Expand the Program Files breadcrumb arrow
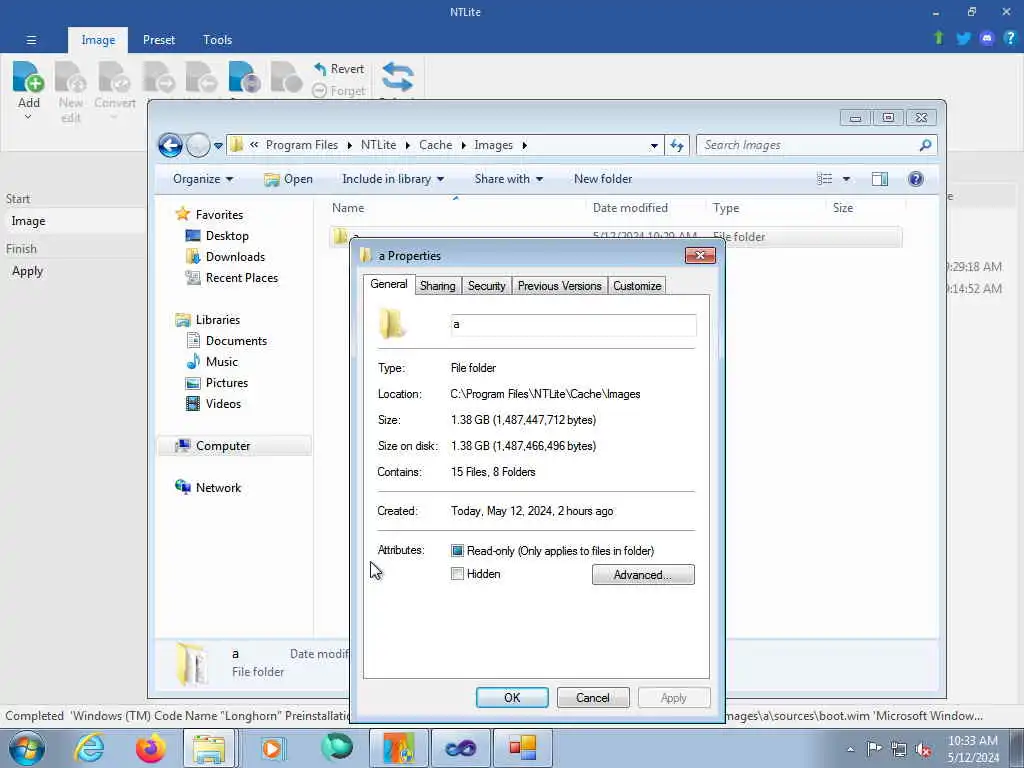 click(349, 145)
